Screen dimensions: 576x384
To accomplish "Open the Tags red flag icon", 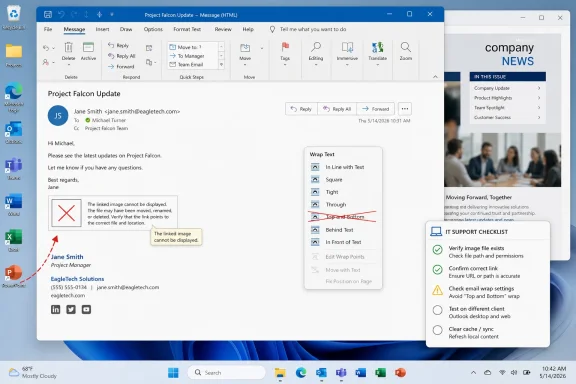I will pos(285,47).
